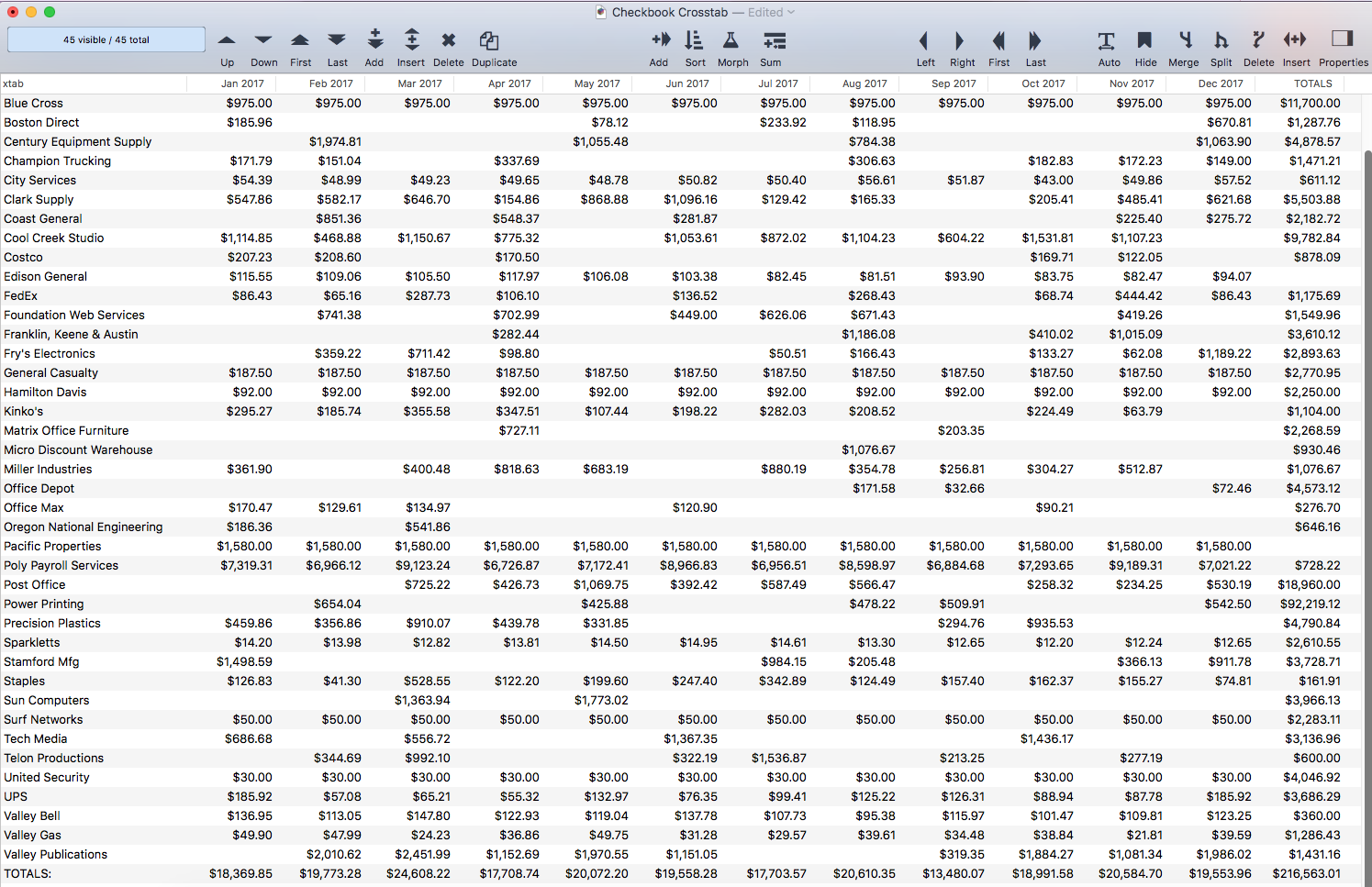The width and height of the screenshot is (1372, 887).
Task: Open the Morph flask tool
Action: click(731, 39)
